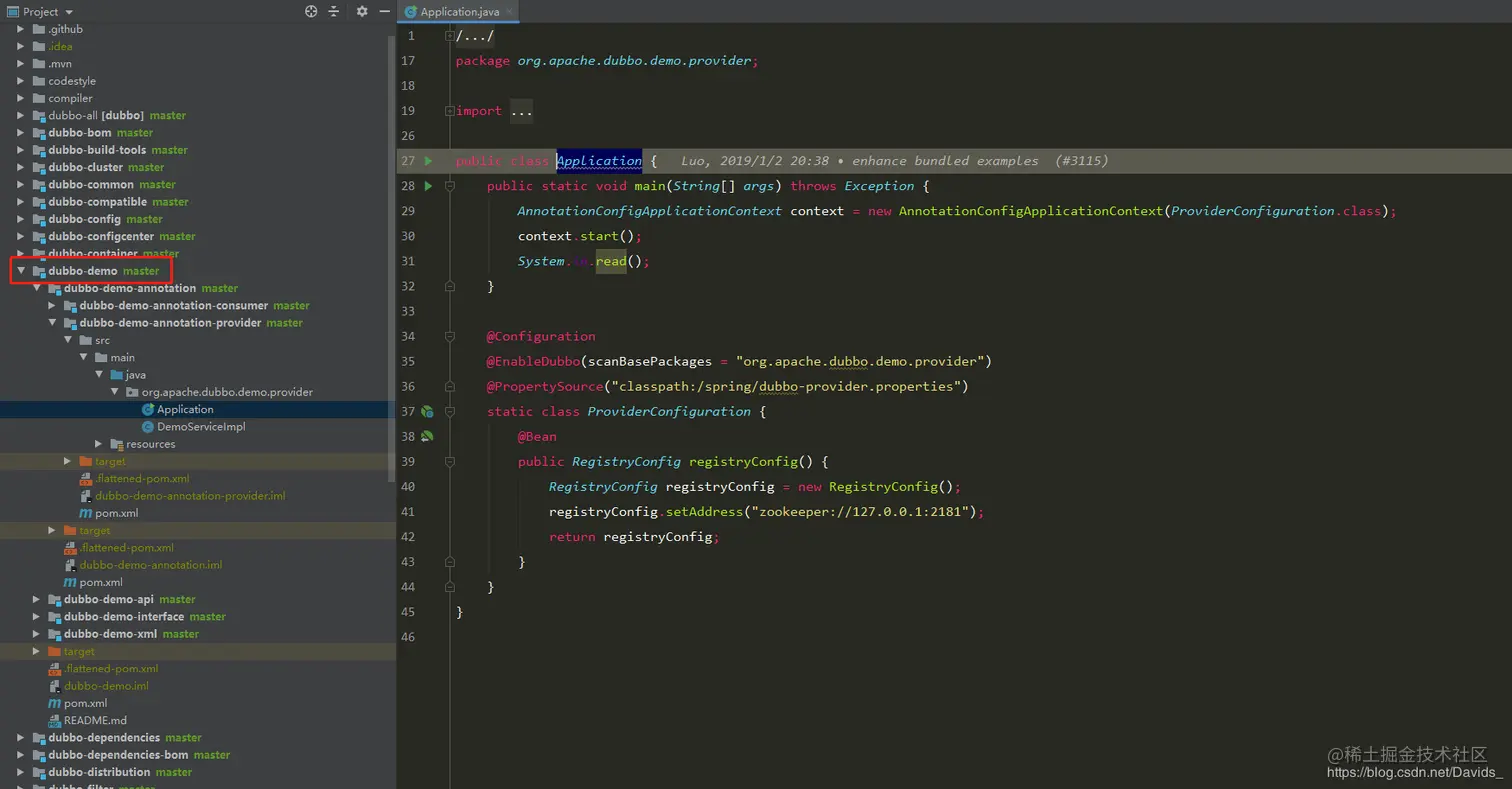Select the .mvn folder icon
Screen dimensions: 1512x789
[39, 64]
